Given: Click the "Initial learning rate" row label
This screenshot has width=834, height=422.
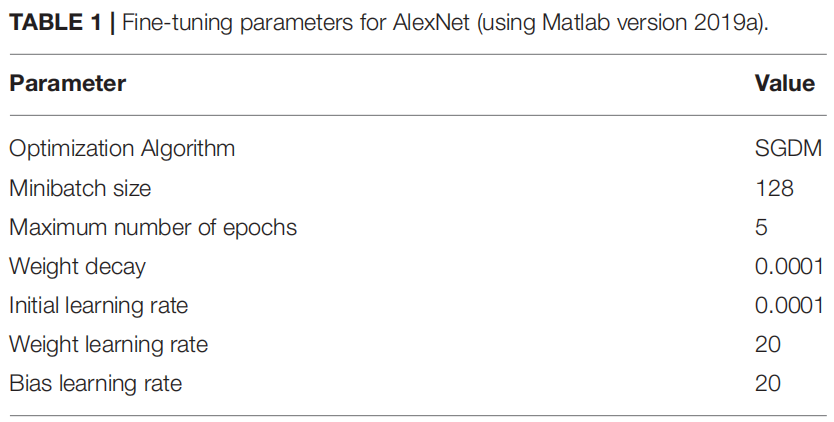Looking at the screenshot, I should 98,305.
